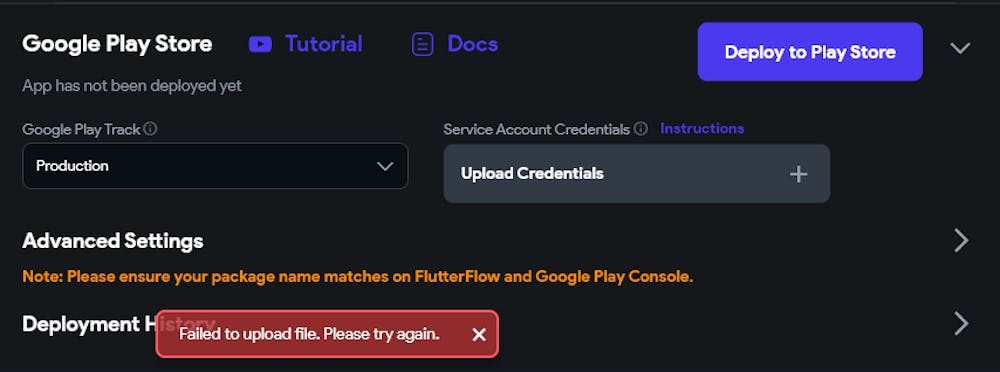1000x372 pixels.
Task: Dismiss the failed upload error toast
Action: point(479,334)
